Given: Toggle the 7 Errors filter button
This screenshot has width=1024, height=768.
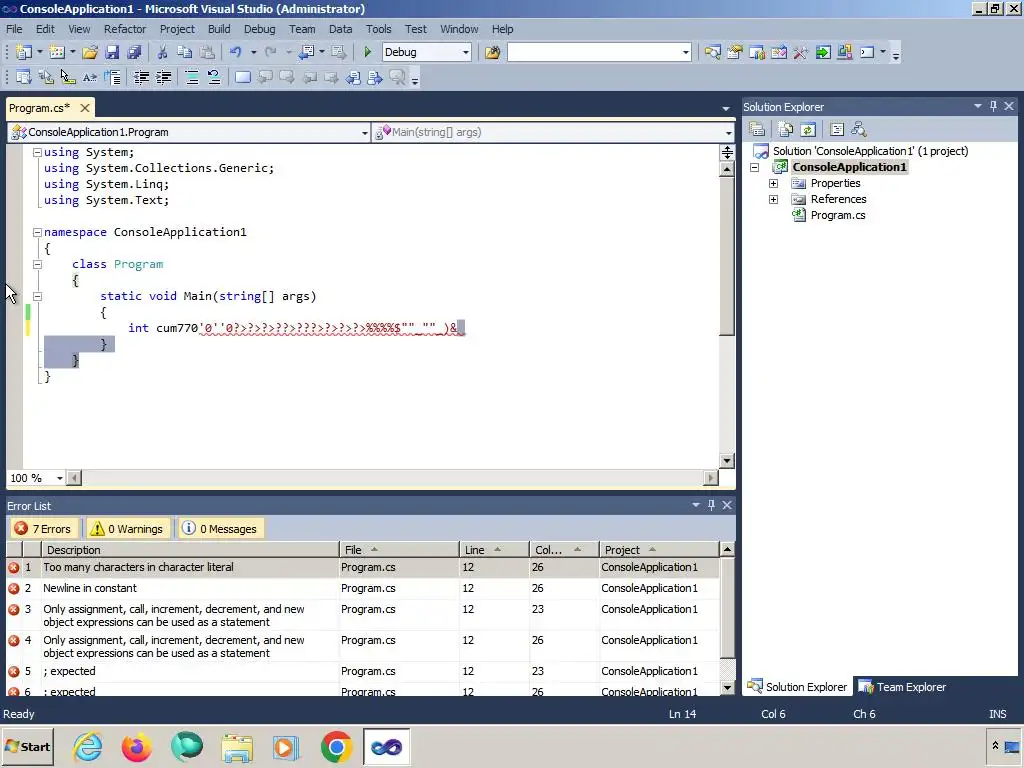Looking at the screenshot, I should [x=44, y=528].
